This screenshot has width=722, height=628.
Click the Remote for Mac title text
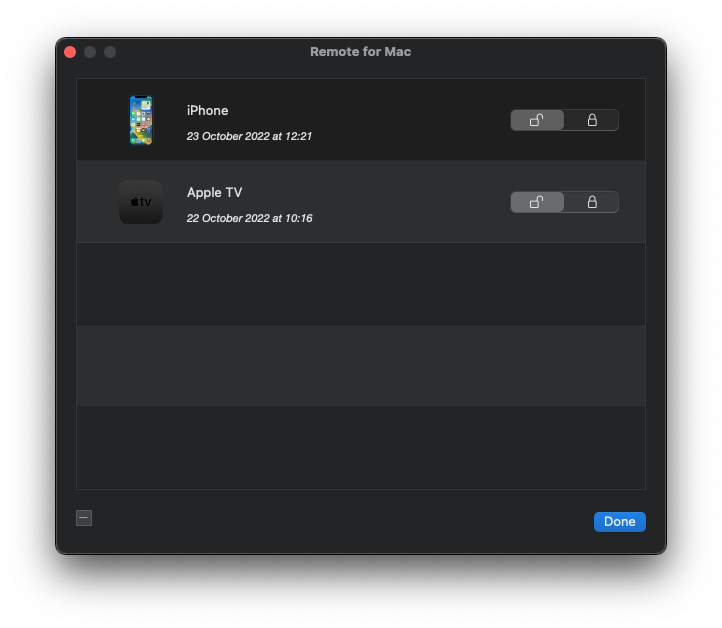point(360,52)
